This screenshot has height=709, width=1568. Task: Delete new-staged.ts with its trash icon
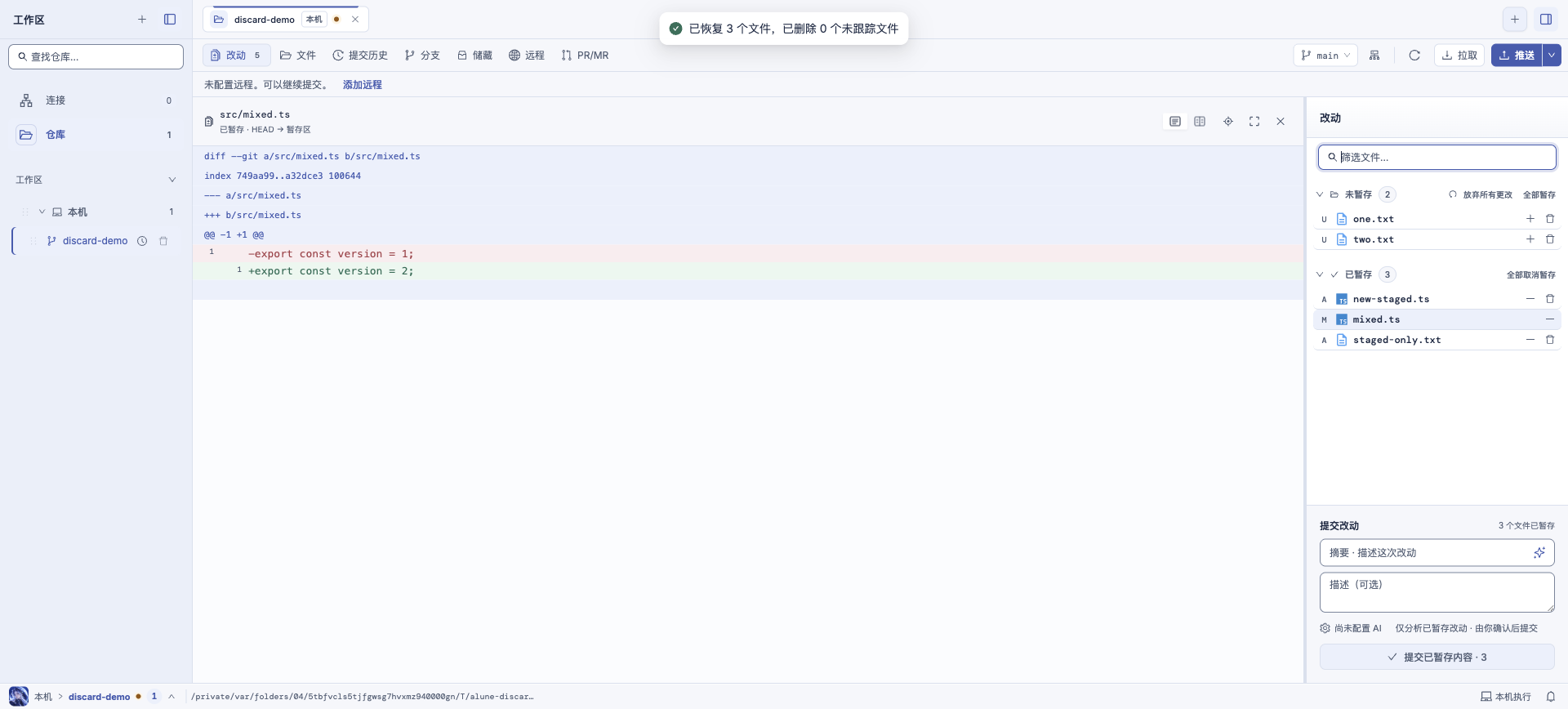click(x=1550, y=299)
